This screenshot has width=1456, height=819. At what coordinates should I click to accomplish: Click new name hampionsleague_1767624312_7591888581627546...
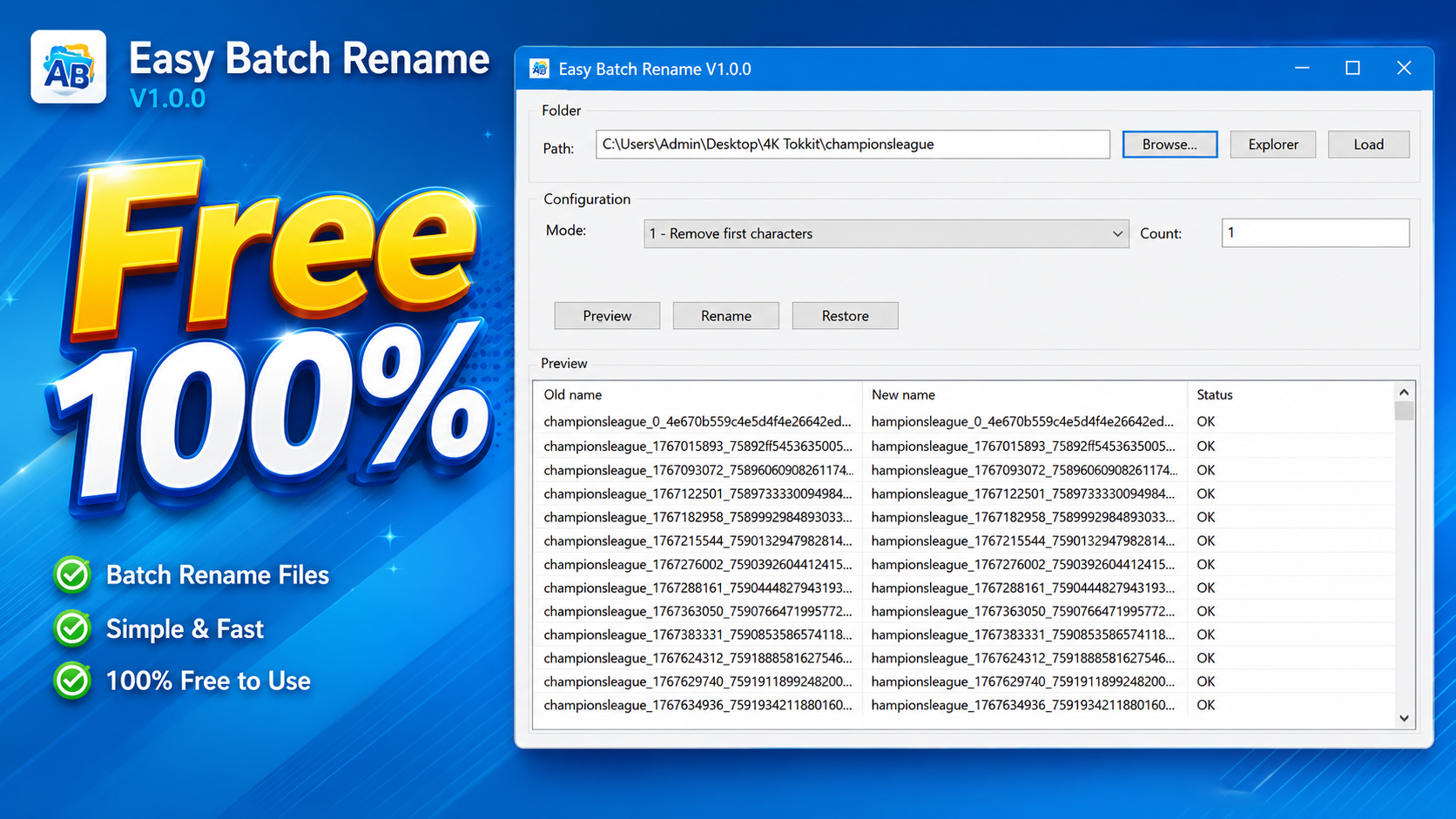[x=1023, y=658]
